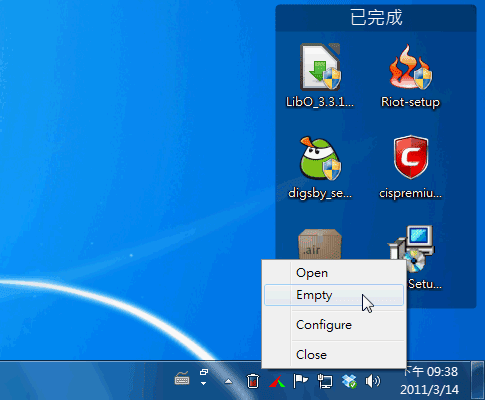Open the volume speaker icon
Viewport: 485px width, 400px height.
tap(373, 381)
